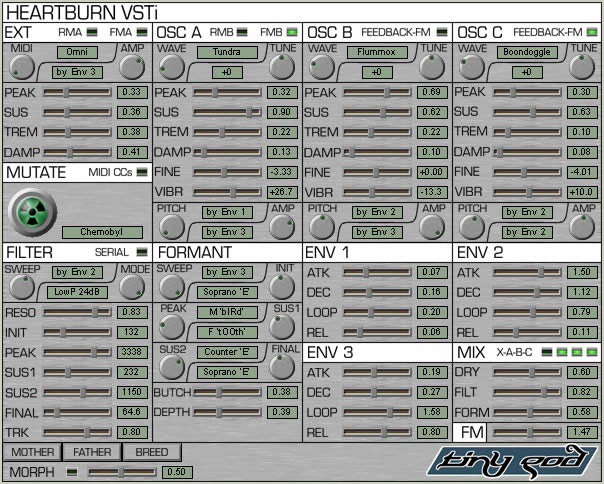Image resolution: width=604 pixels, height=484 pixels.
Task: Toggle the RMA LED switch
Action: tap(92, 32)
